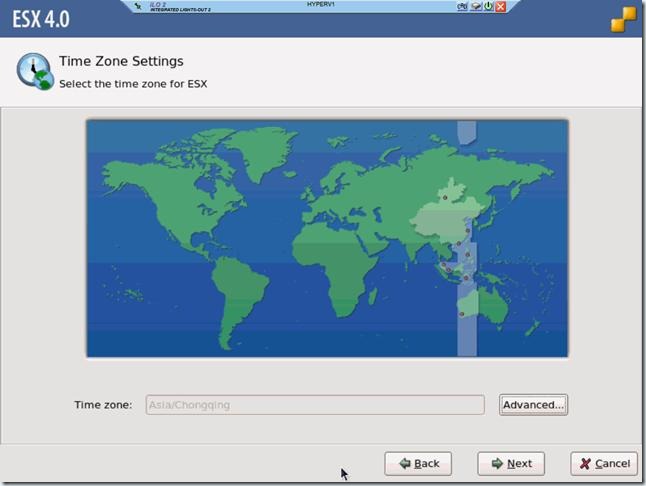Go to the Next installer step

click(511, 463)
